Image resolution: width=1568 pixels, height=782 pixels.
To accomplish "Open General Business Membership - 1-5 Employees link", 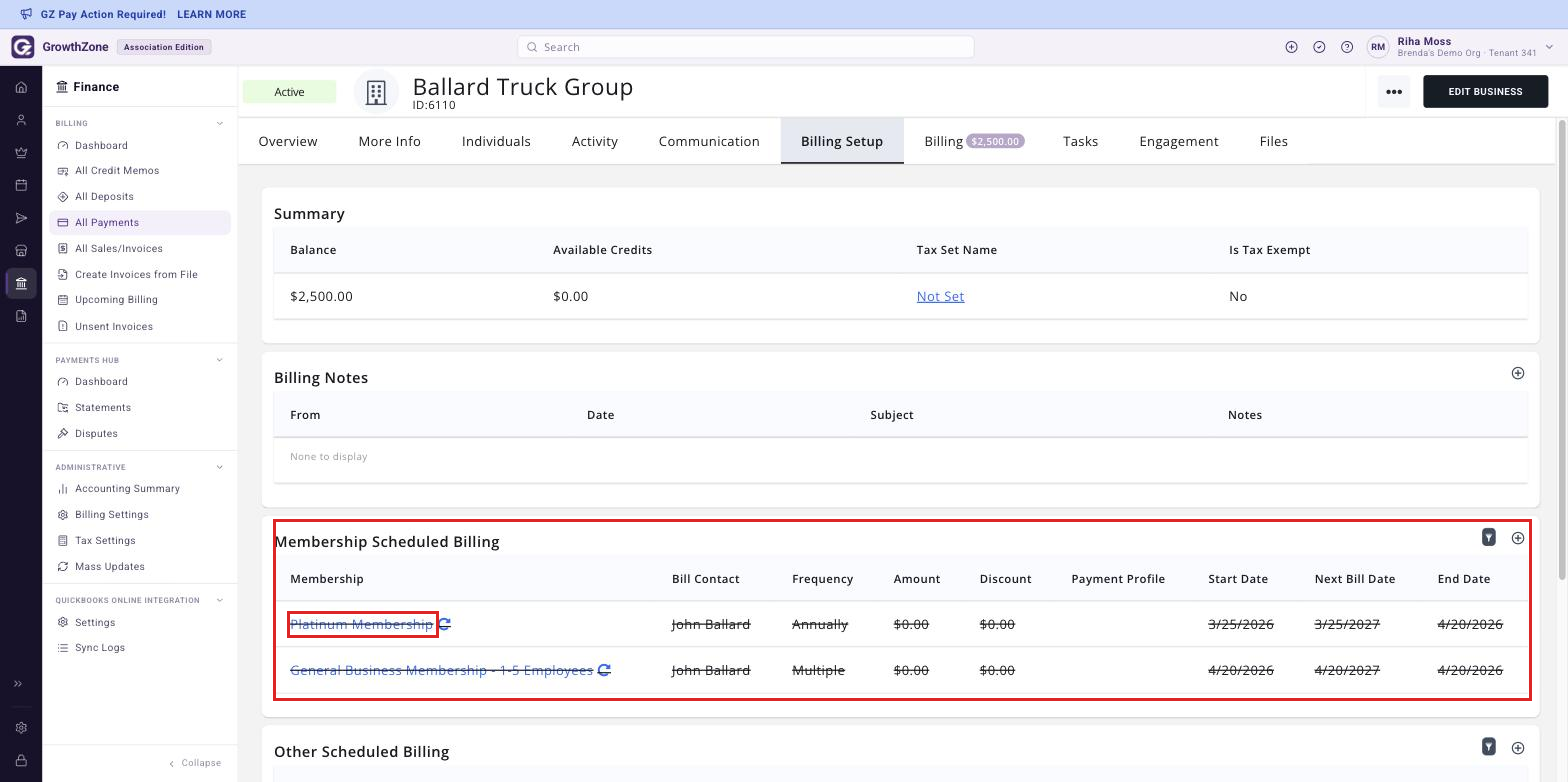I will coord(441,670).
